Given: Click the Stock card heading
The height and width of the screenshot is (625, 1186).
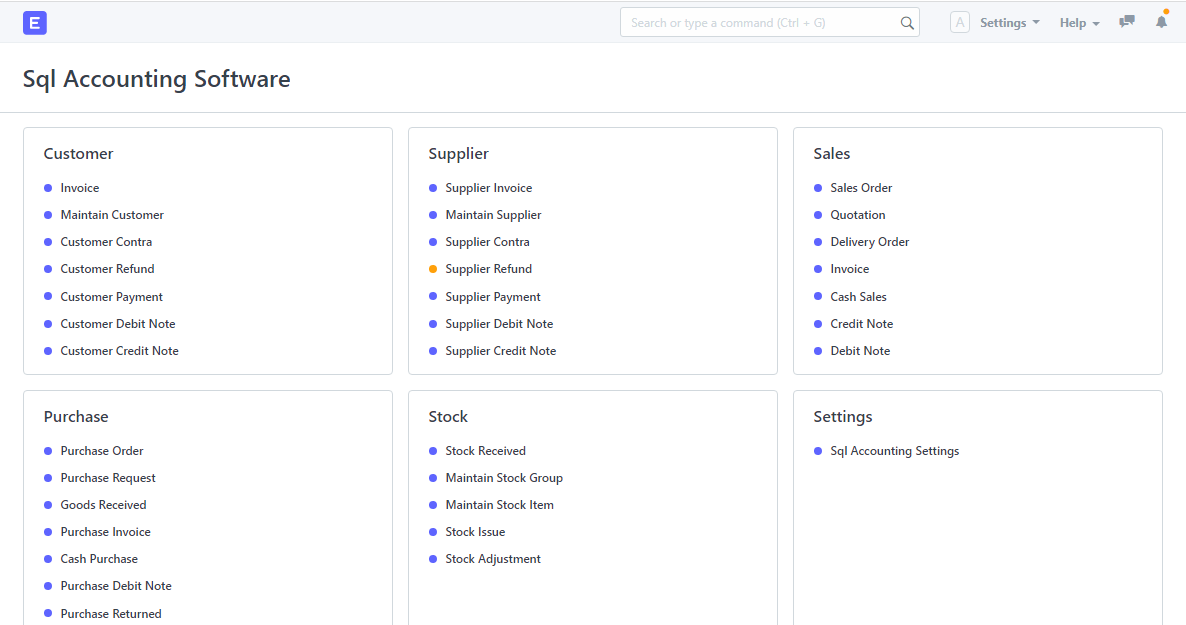Looking at the screenshot, I should point(448,417).
